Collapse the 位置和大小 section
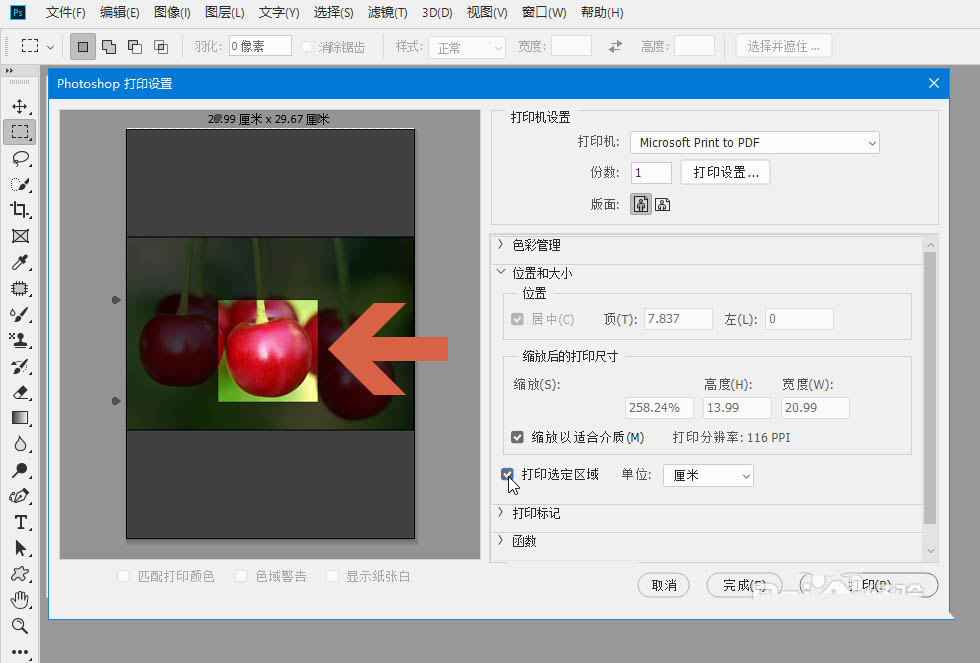The height and width of the screenshot is (663, 980). click(501, 272)
